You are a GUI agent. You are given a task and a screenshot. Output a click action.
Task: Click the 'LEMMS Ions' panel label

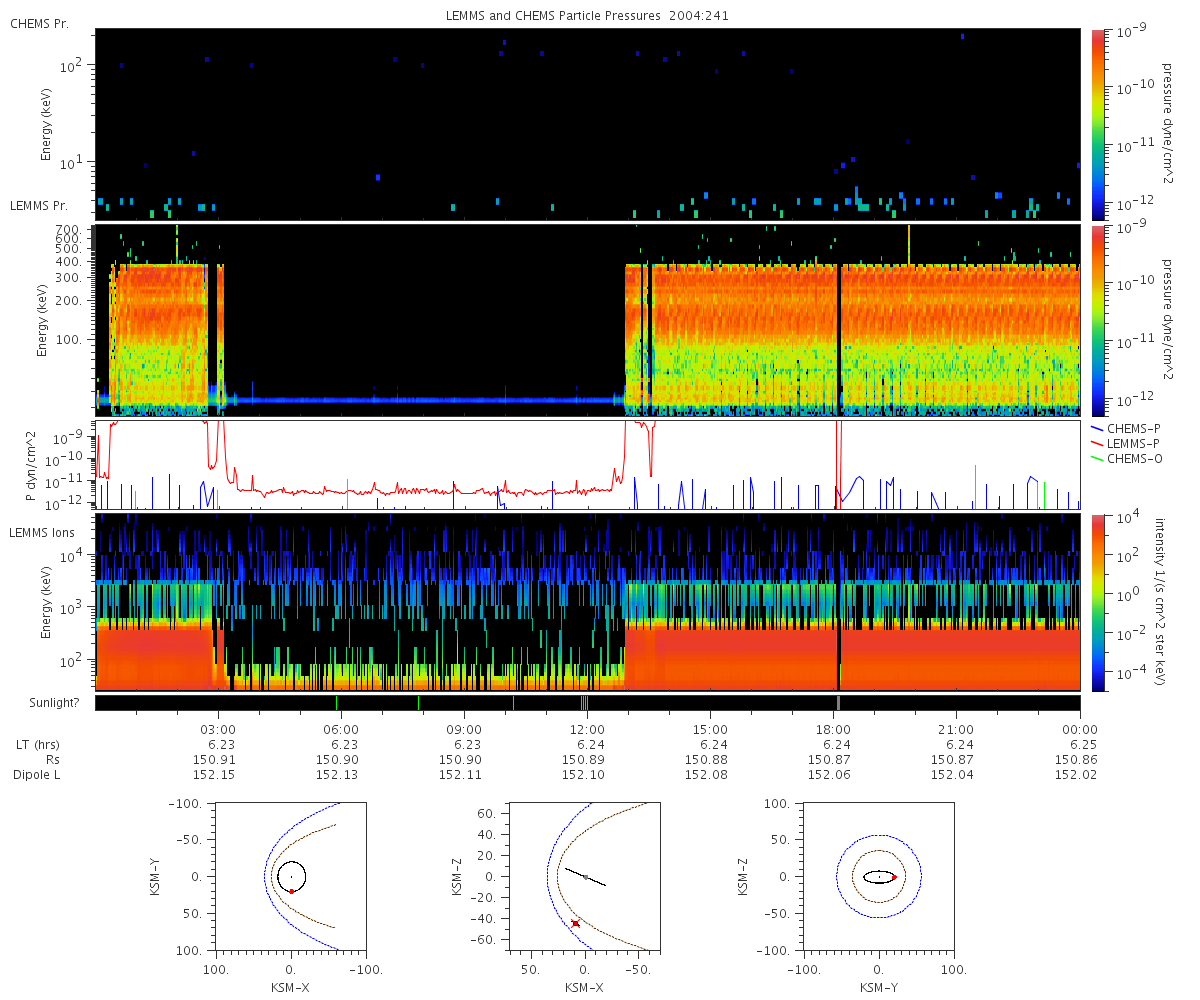43,534
